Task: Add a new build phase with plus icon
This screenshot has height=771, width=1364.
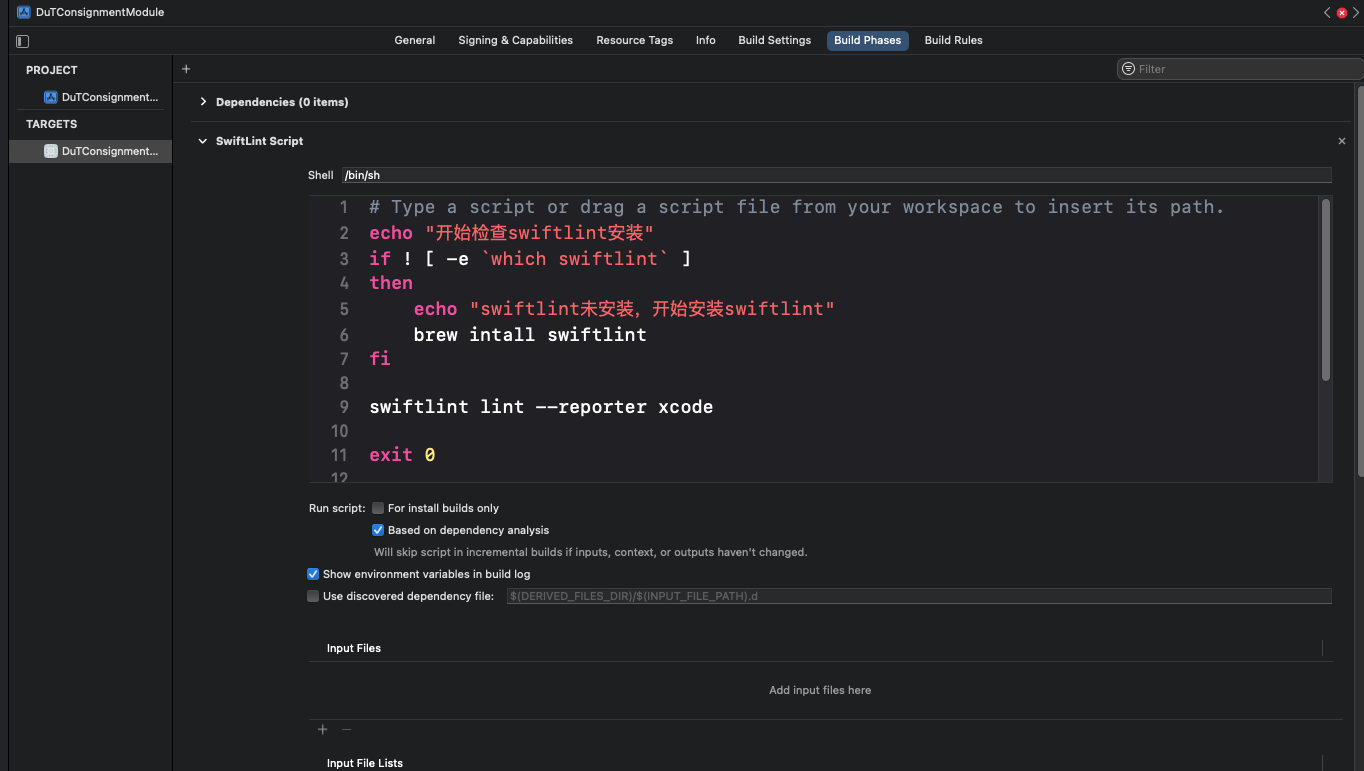Action: (186, 69)
